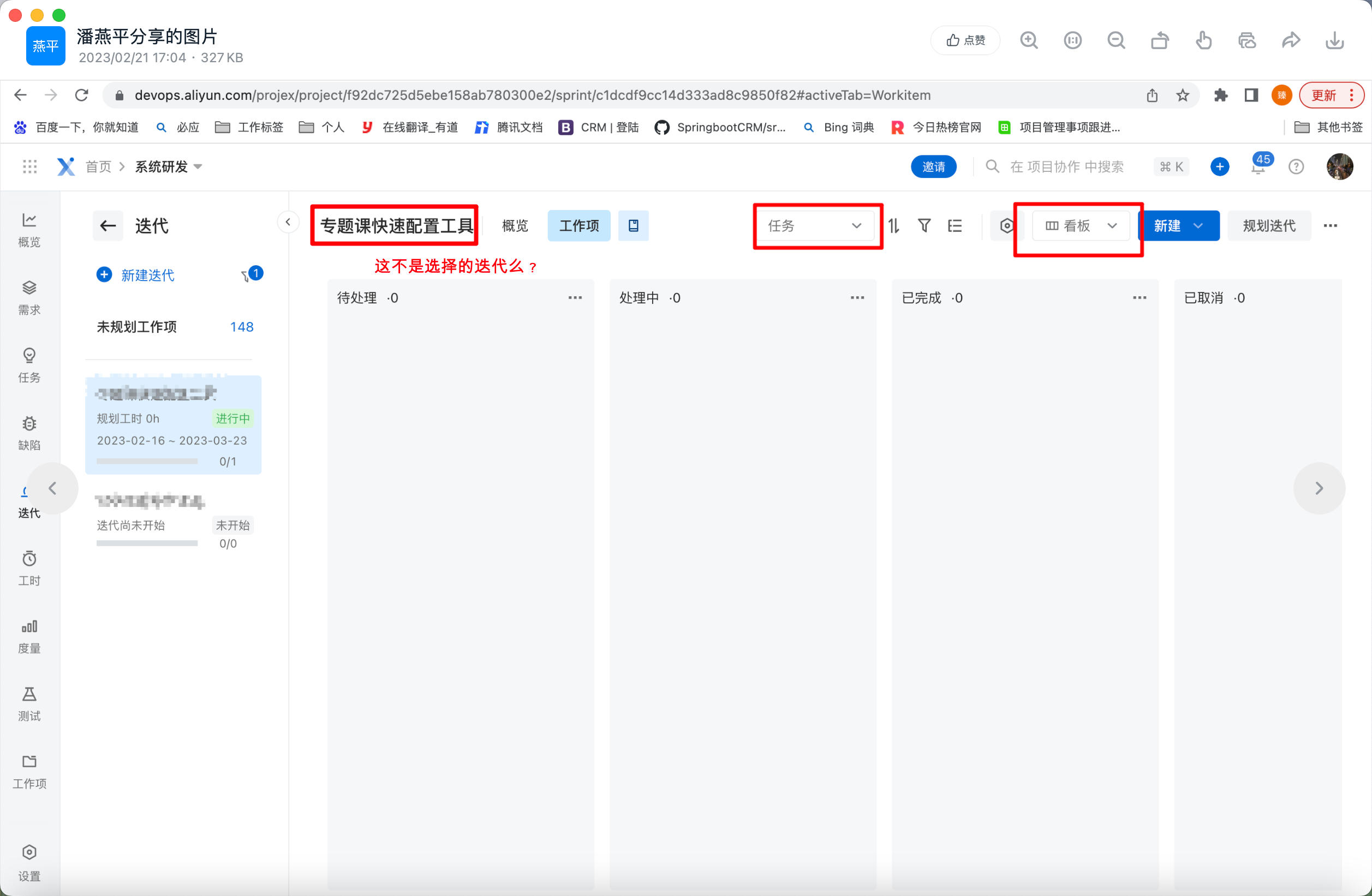Open notifications bell with 45 badge

1259,165
